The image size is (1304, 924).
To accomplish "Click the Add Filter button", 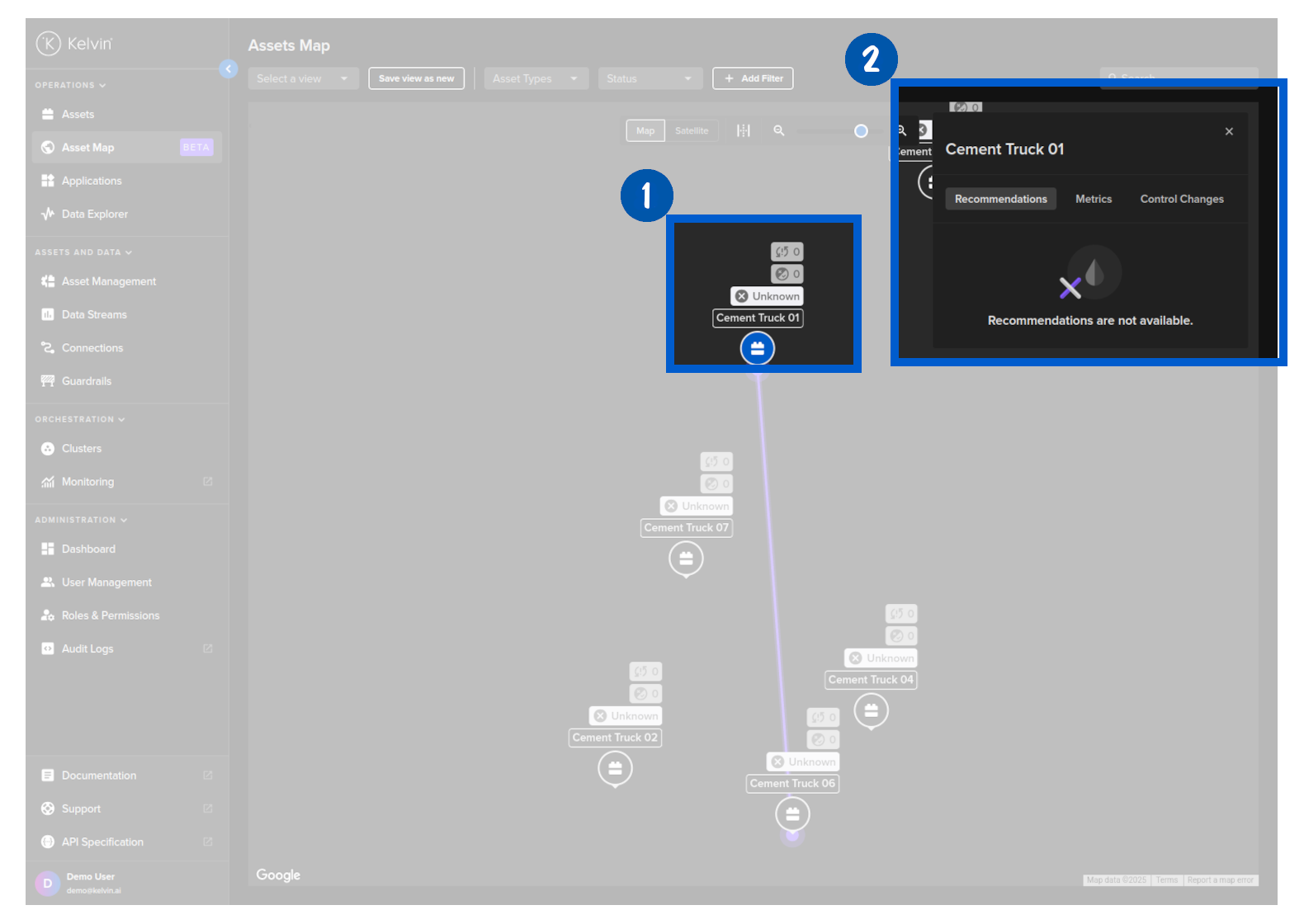I will [753, 79].
